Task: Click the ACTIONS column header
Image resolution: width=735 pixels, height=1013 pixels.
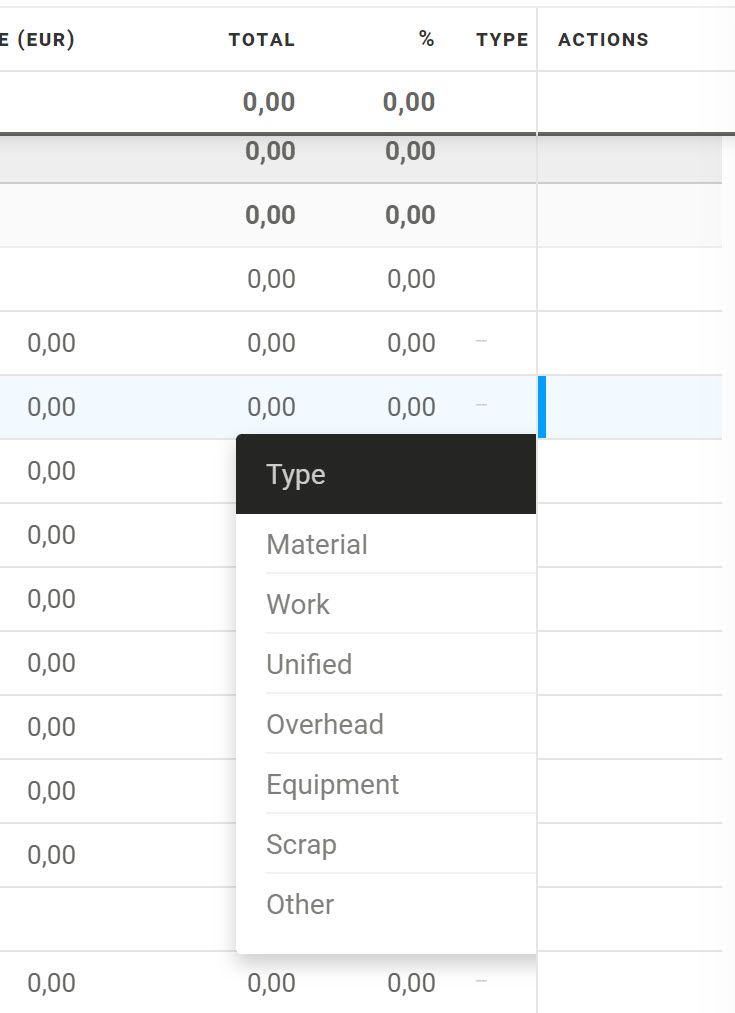Action: [x=603, y=40]
